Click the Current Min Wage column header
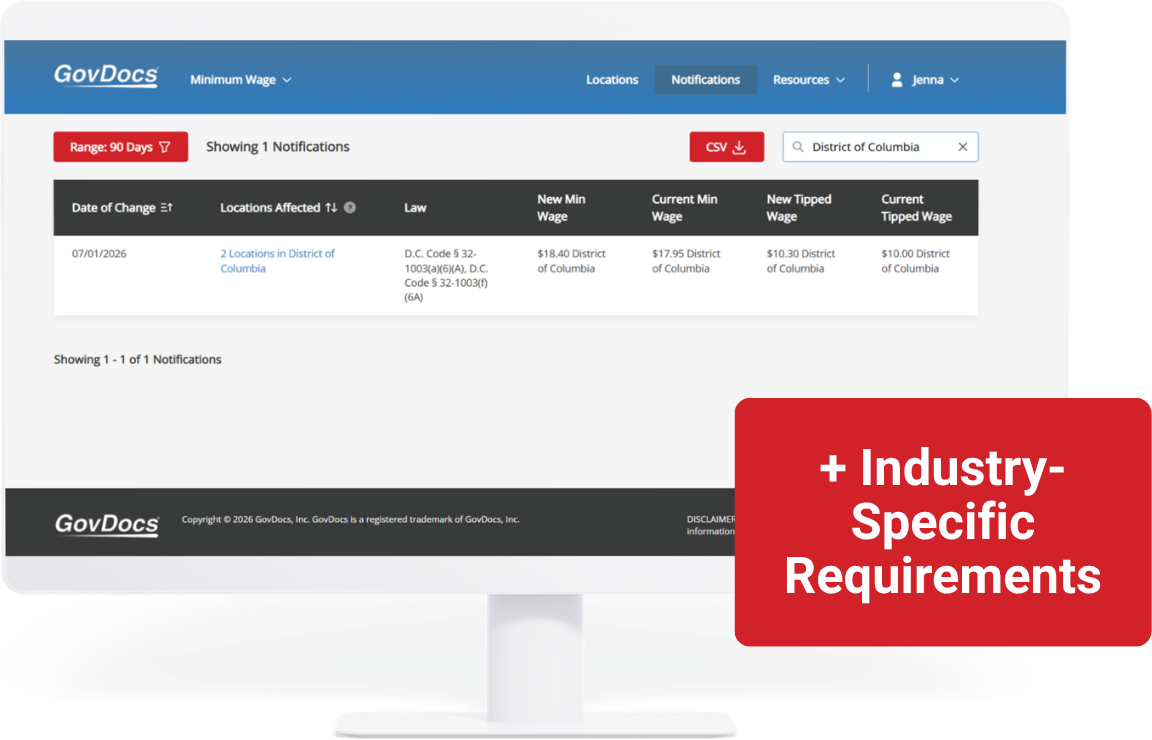 pos(685,208)
